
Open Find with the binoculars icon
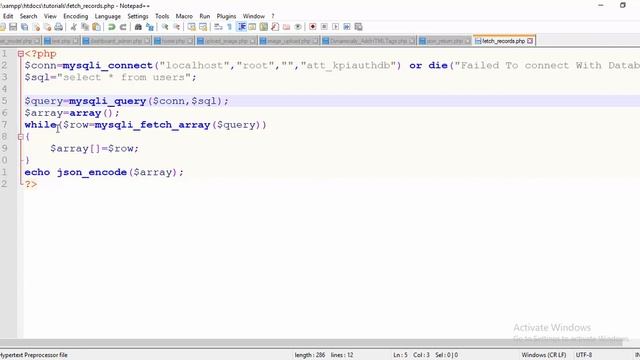[x=138, y=27]
